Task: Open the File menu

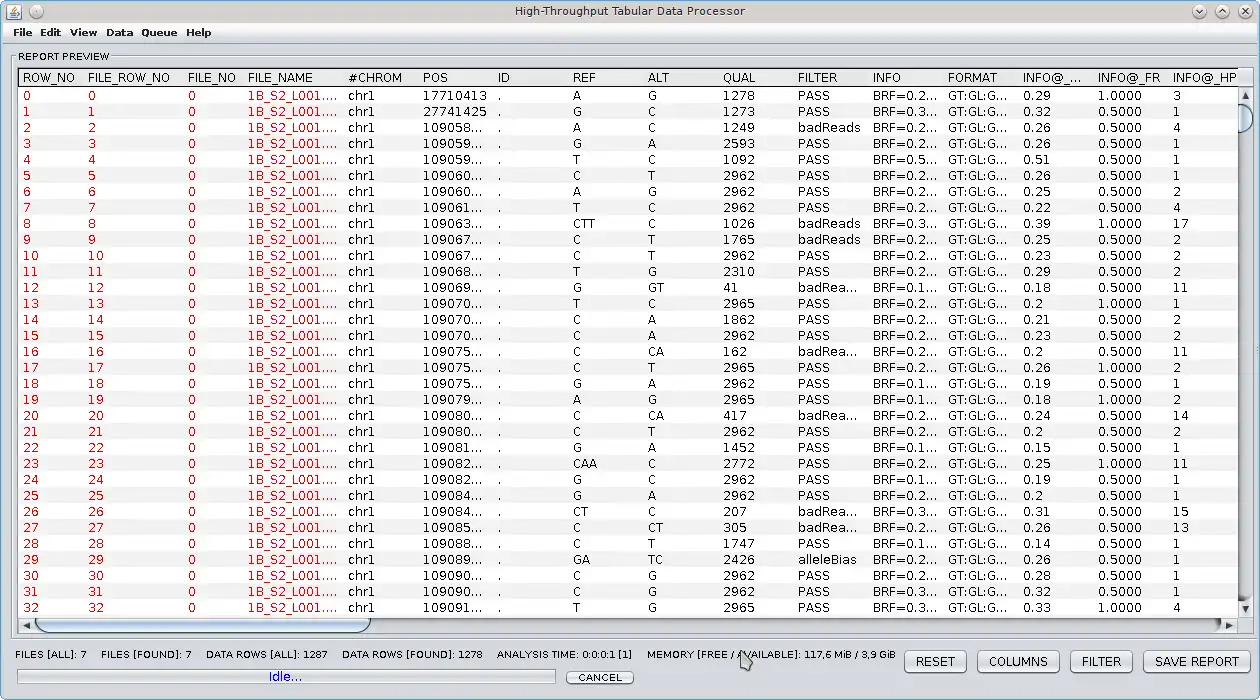Action: [x=22, y=33]
